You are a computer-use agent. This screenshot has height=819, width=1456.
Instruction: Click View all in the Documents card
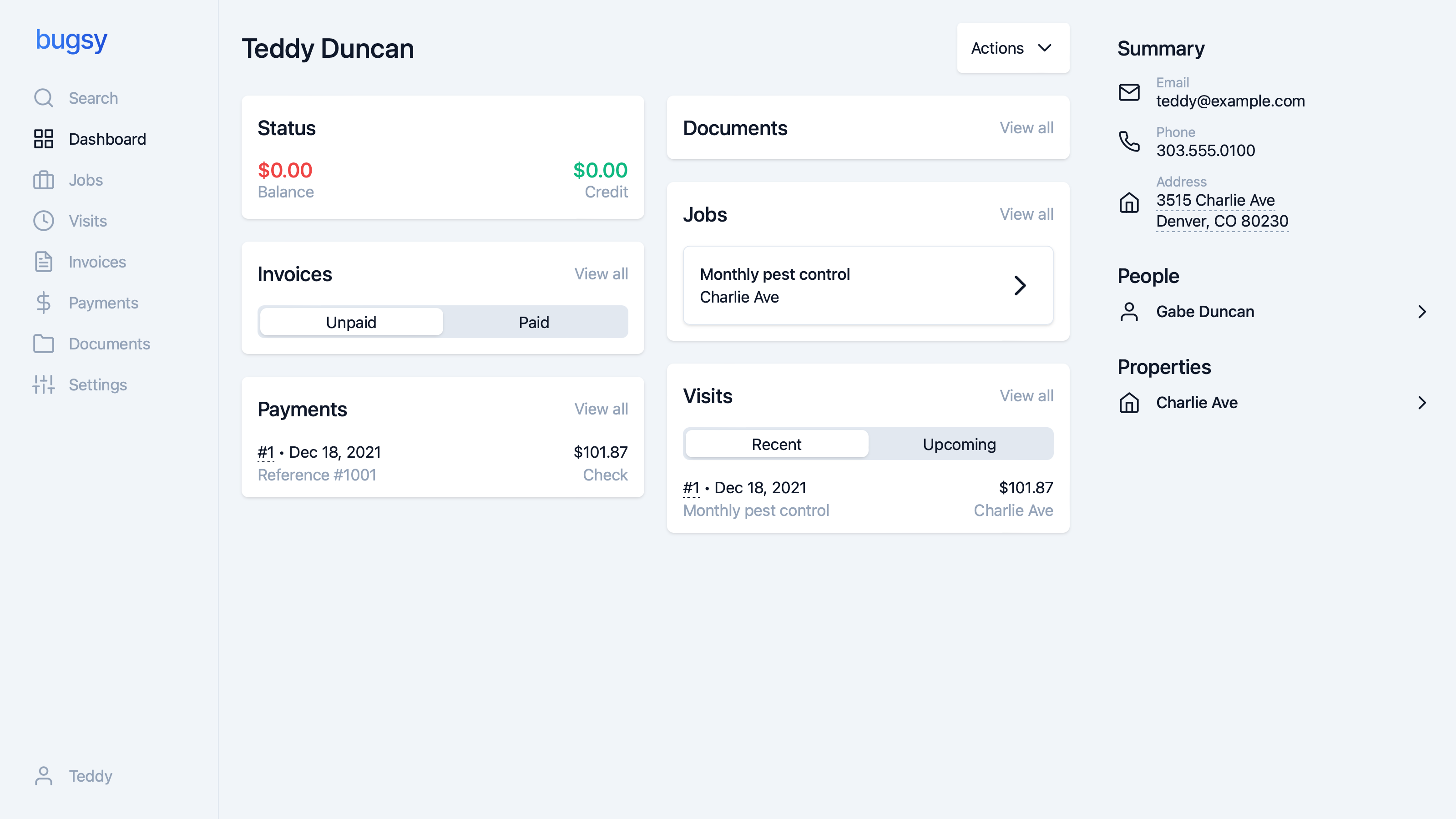tap(1026, 128)
